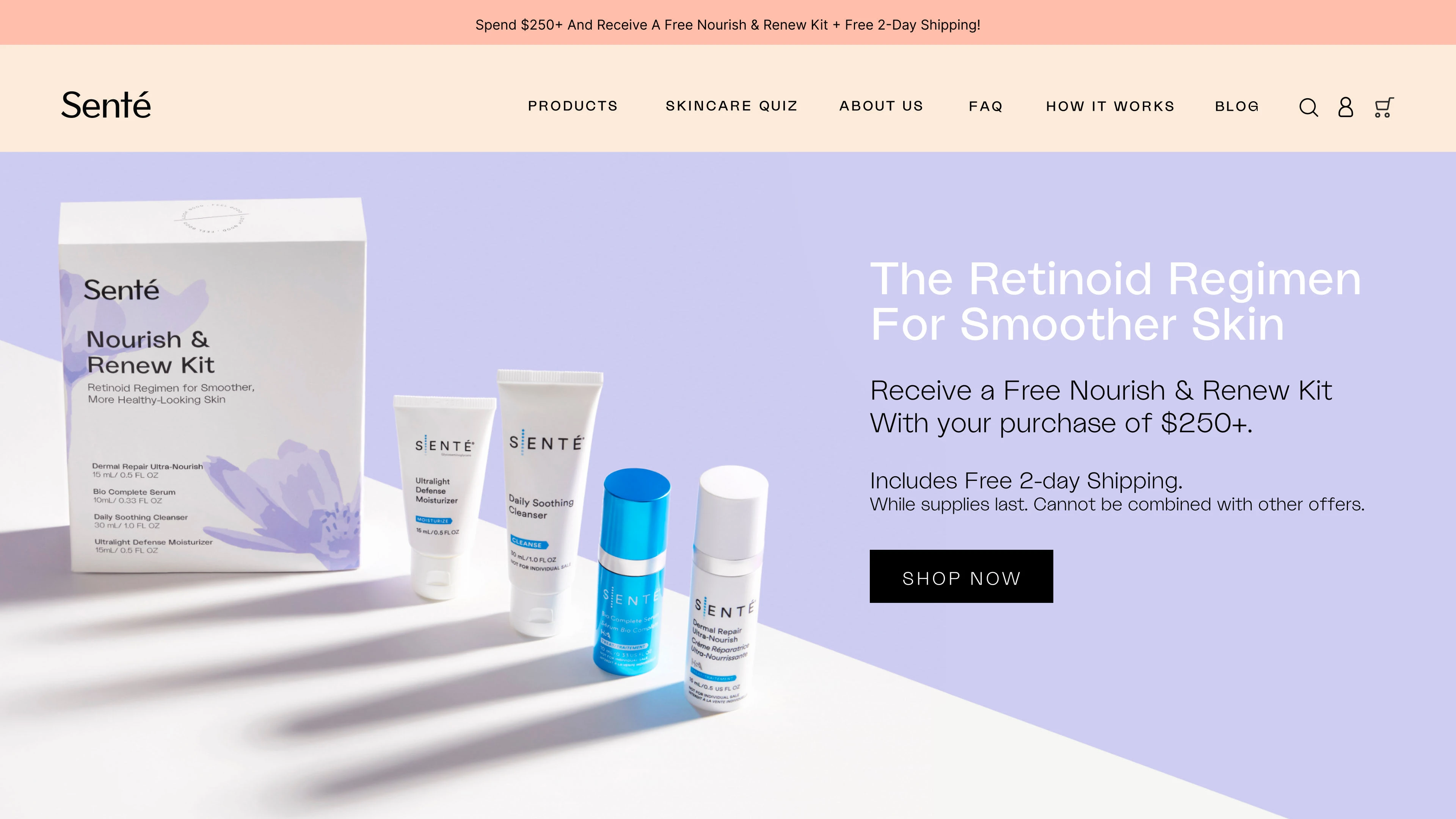Open the Skincare Quiz page
1456x819 pixels.
731,106
